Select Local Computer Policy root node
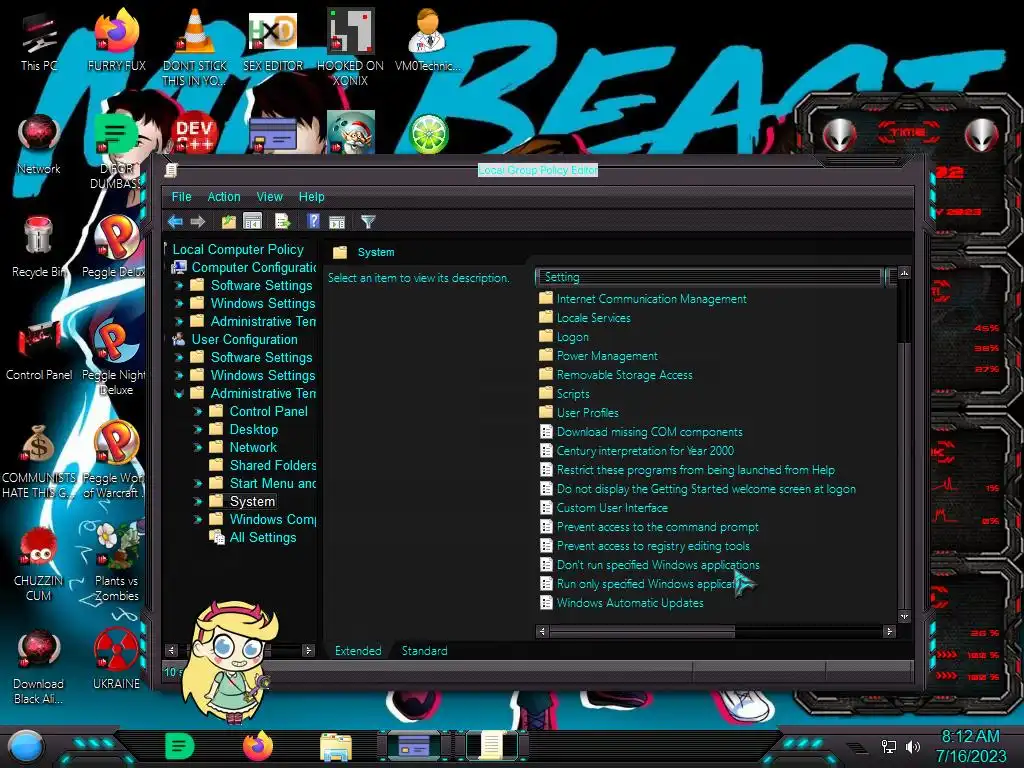 coord(238,249)
